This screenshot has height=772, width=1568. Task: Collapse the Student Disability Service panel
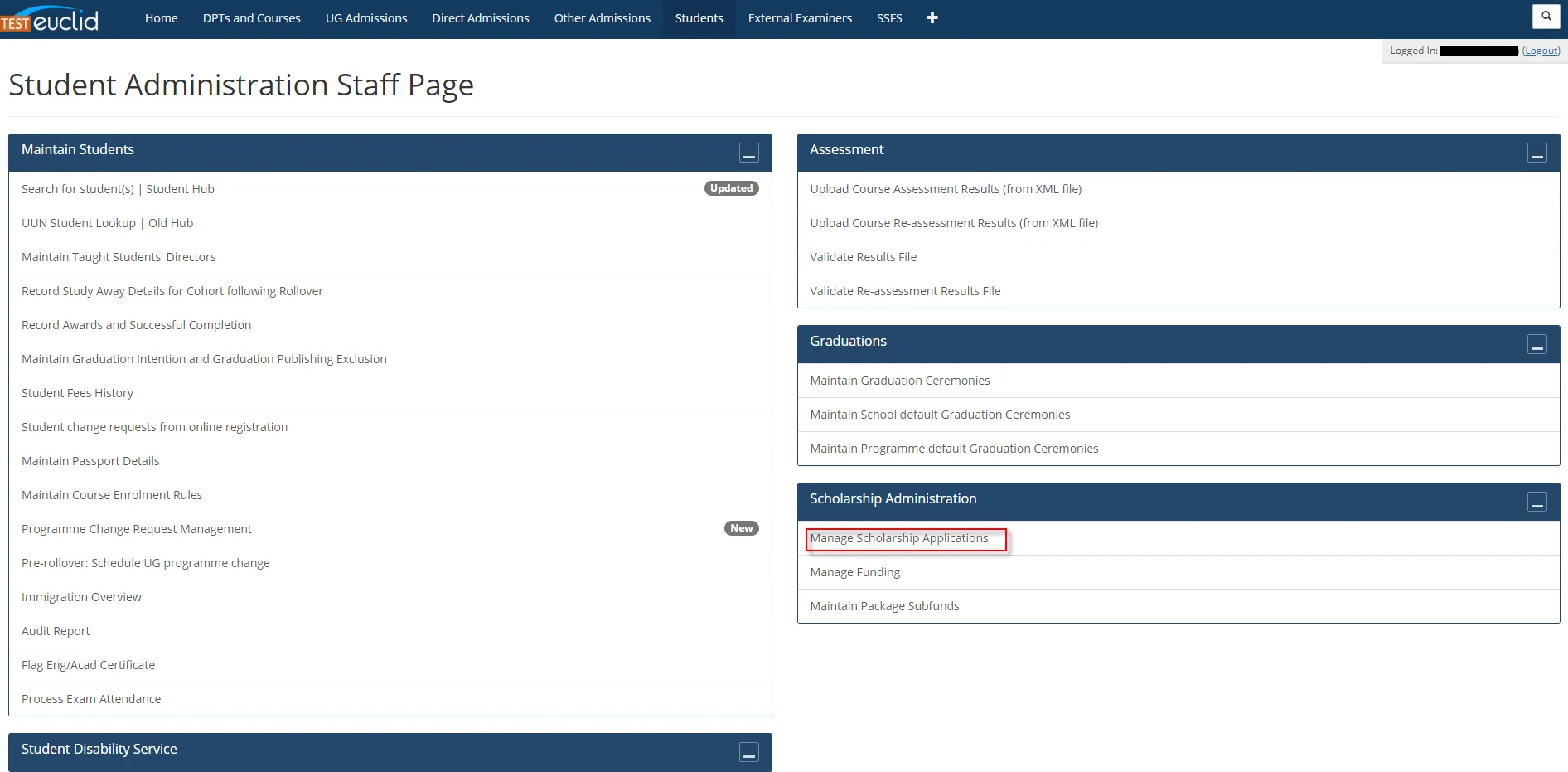pos(748,753)
